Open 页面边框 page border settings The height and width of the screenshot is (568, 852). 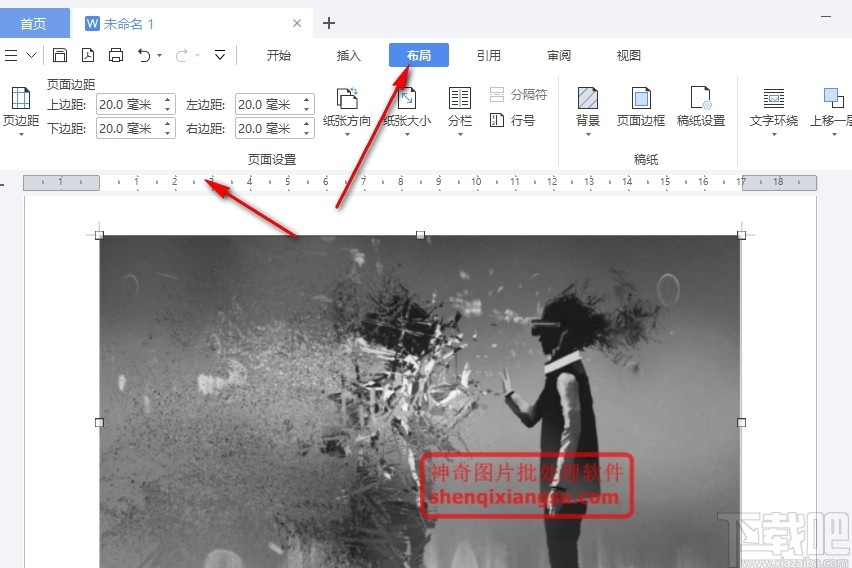click(641, 107)
